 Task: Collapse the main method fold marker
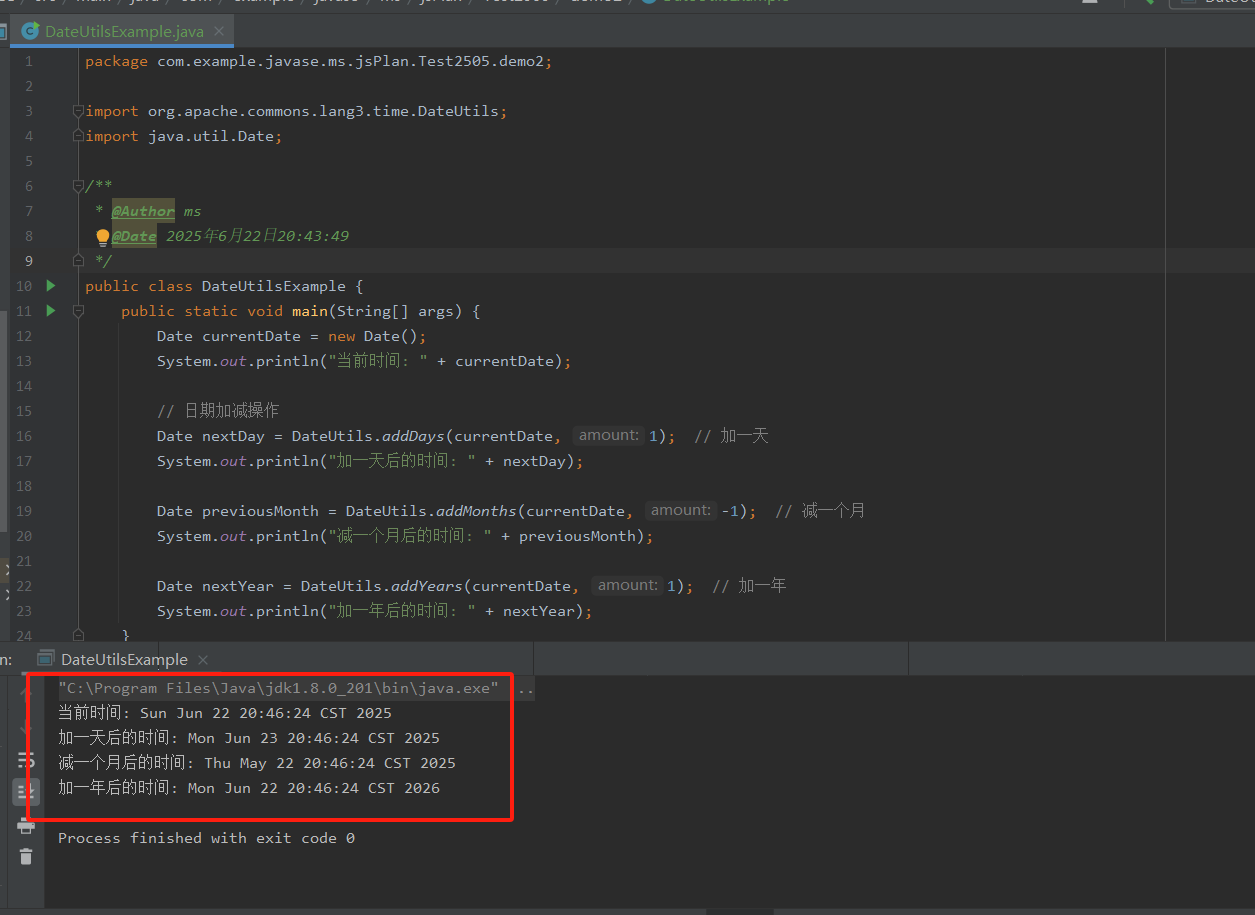point(78,311)
